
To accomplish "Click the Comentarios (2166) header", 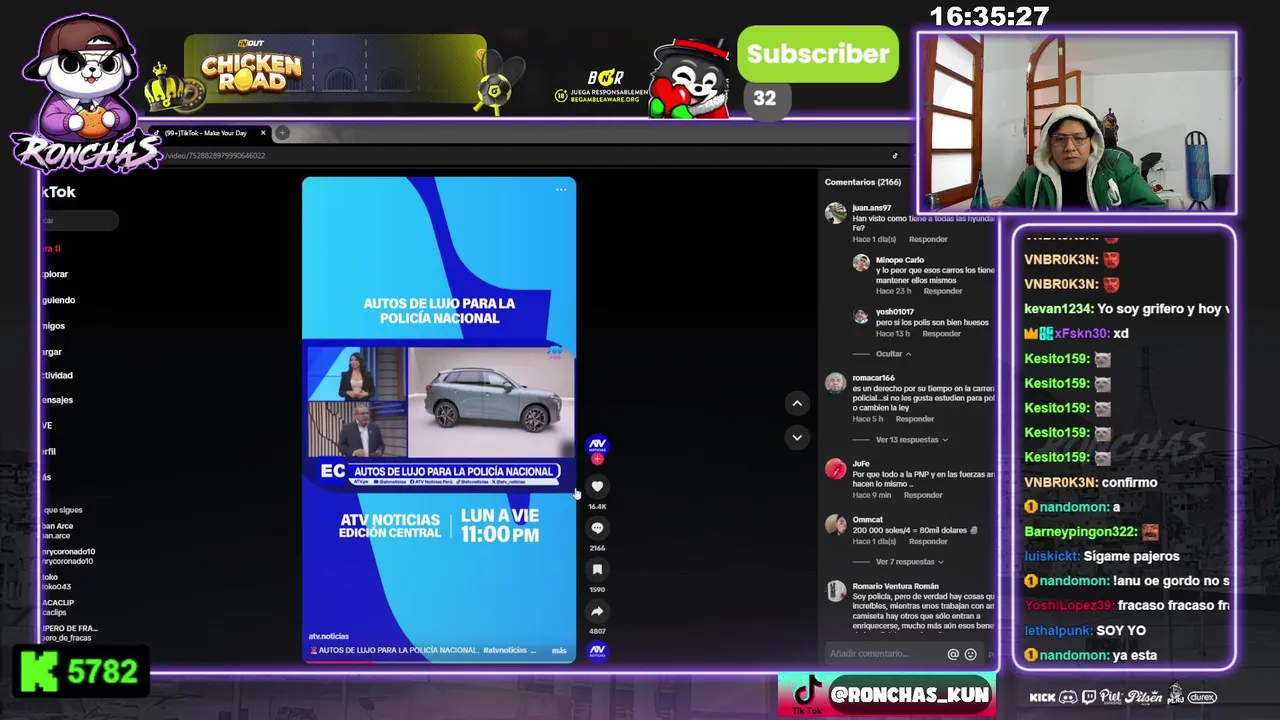I will pos(863,182).
